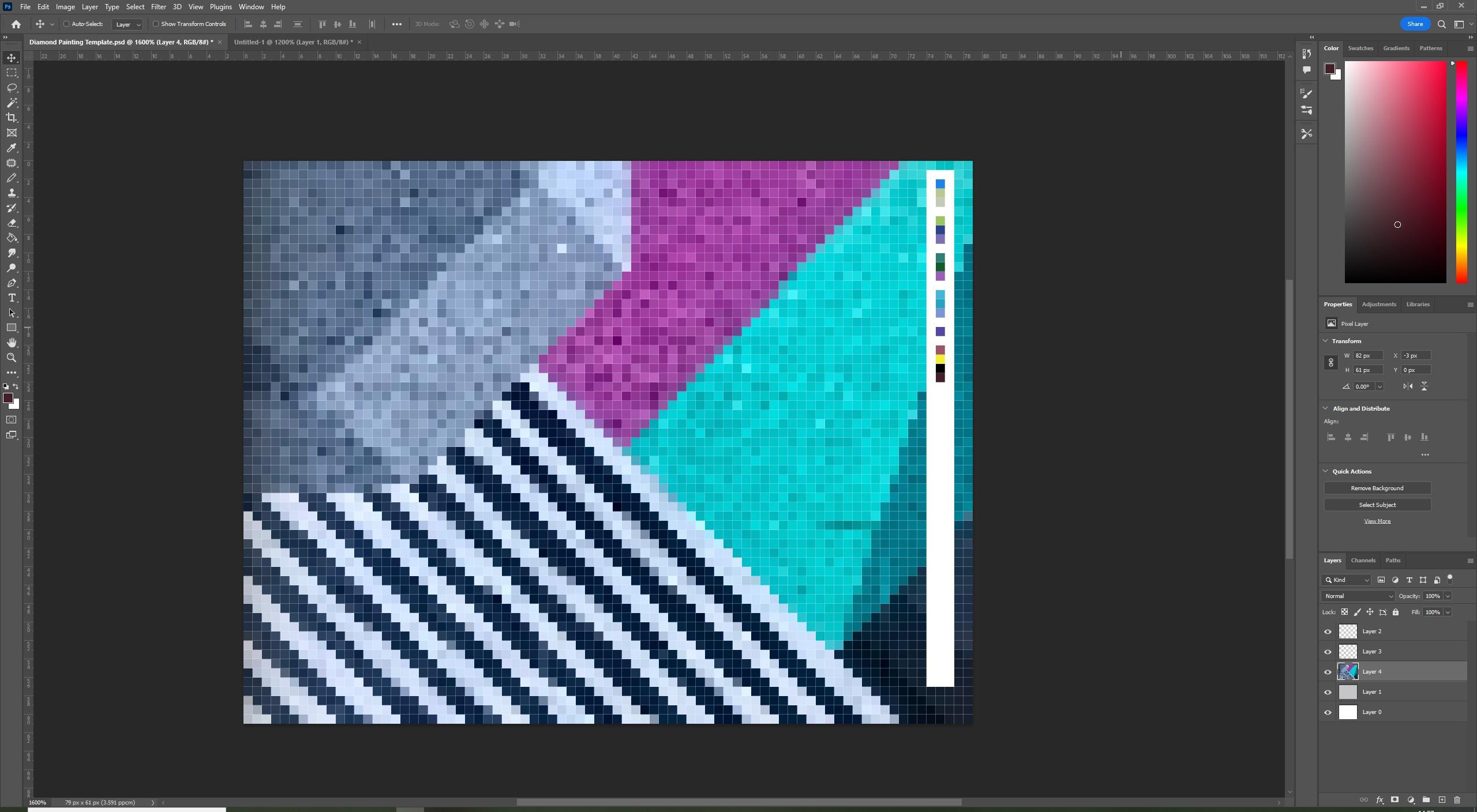
Task: Choose the Crop tool
Action: pyautogui.click(x=12, y=117)
